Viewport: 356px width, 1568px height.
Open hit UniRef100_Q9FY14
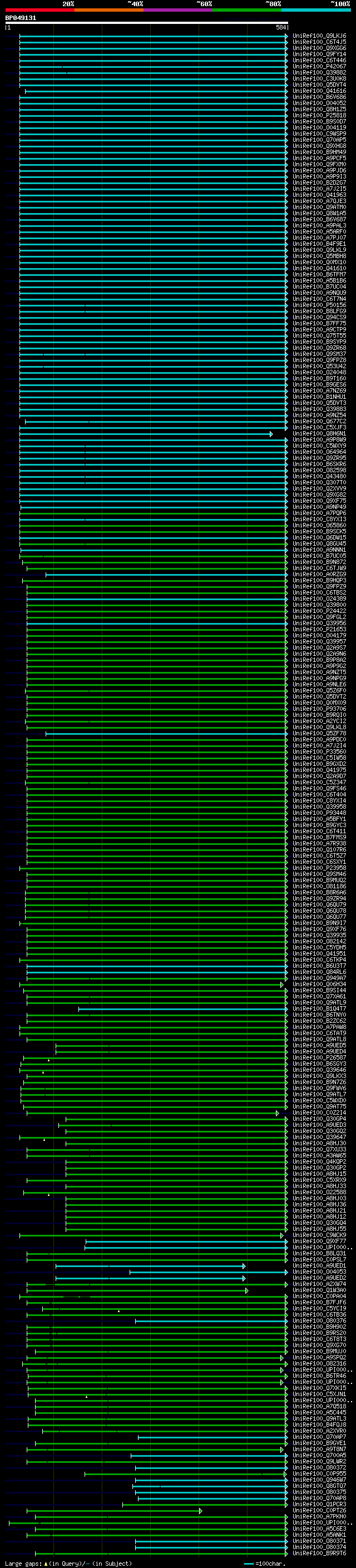pos(319,54)
